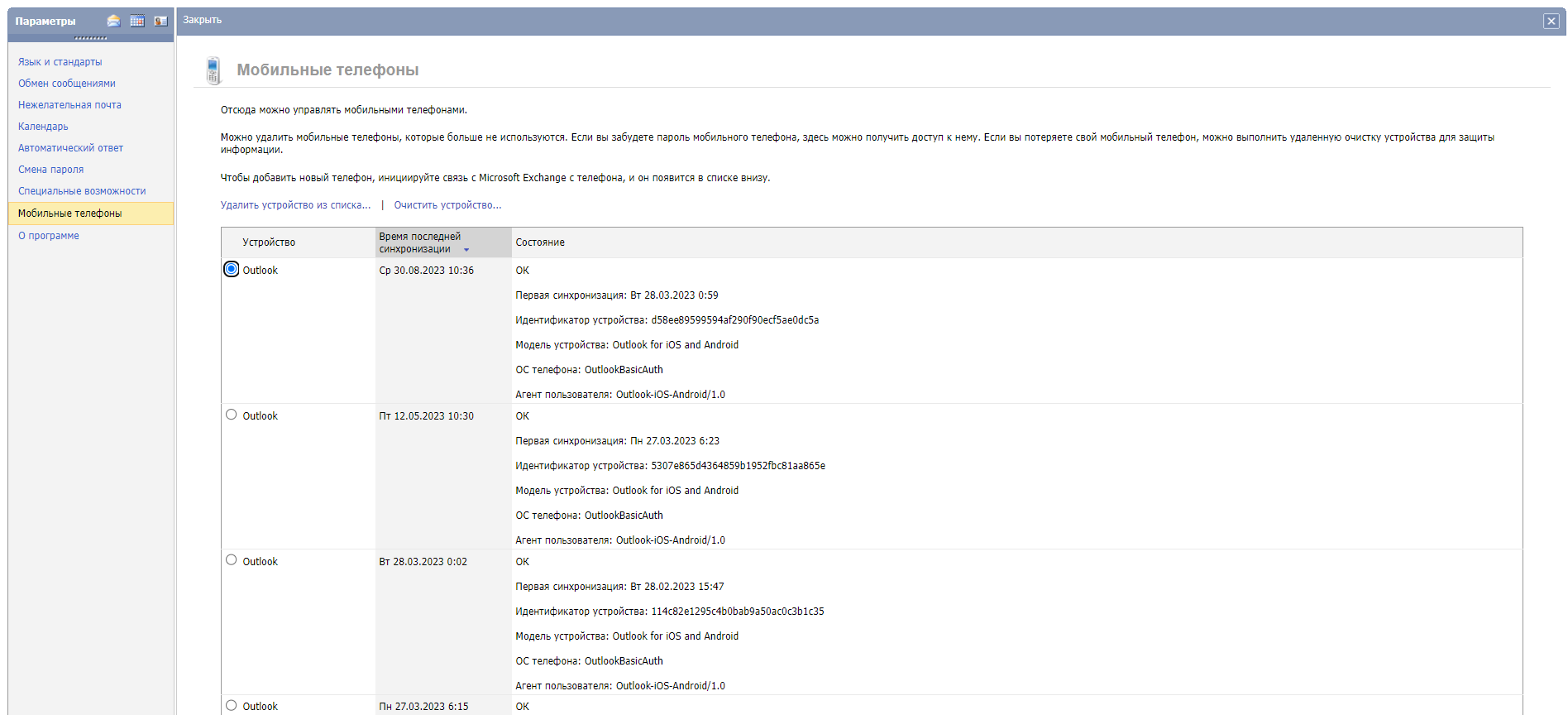Click the sort arrow in the sync time column
Viewport: 1568px width, 715px height.
coord(466,250)
